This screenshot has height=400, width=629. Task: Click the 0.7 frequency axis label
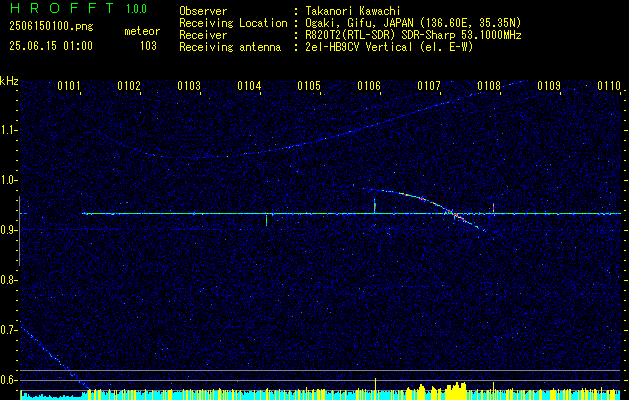(8, 330)
